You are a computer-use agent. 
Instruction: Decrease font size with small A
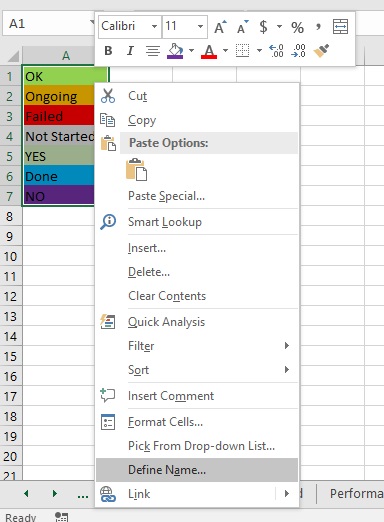coord(242,27)
